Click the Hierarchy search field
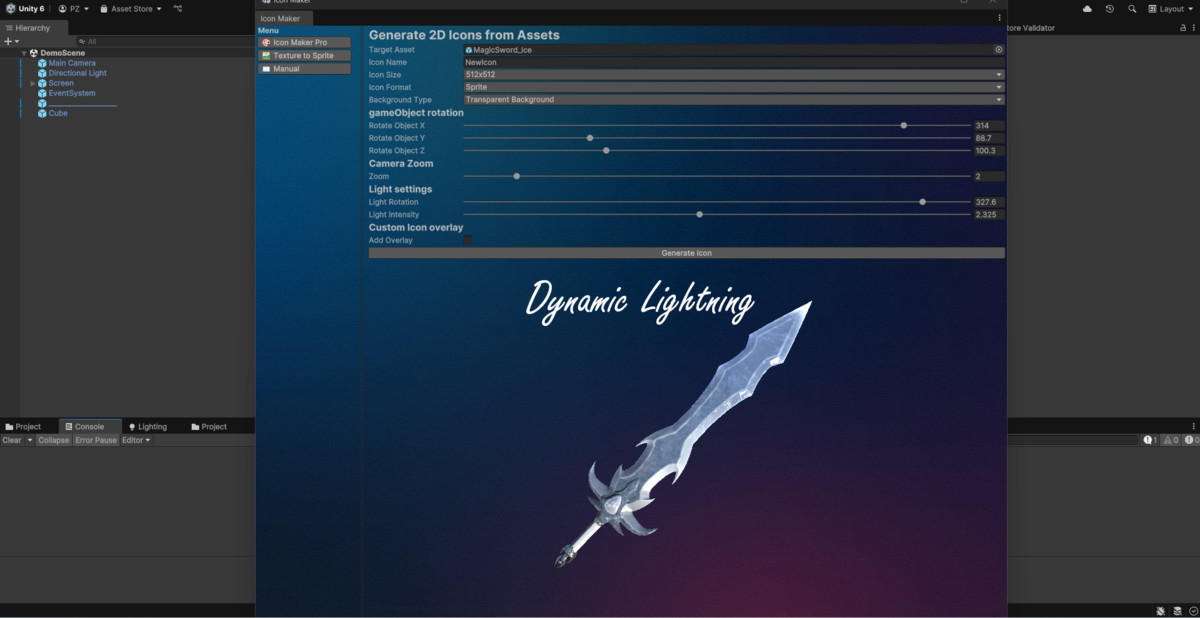 pos(165,41)
